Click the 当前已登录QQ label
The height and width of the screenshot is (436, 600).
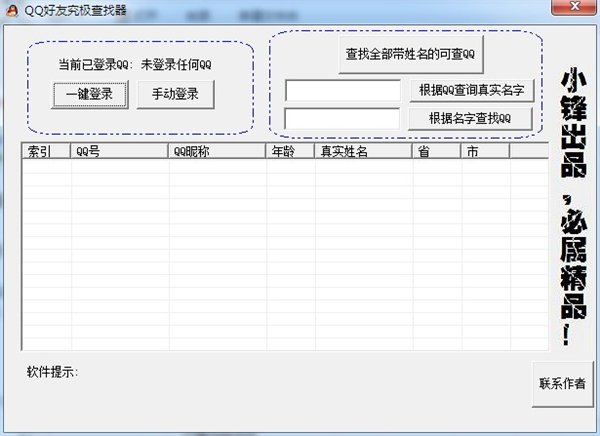tap(95, 65)
